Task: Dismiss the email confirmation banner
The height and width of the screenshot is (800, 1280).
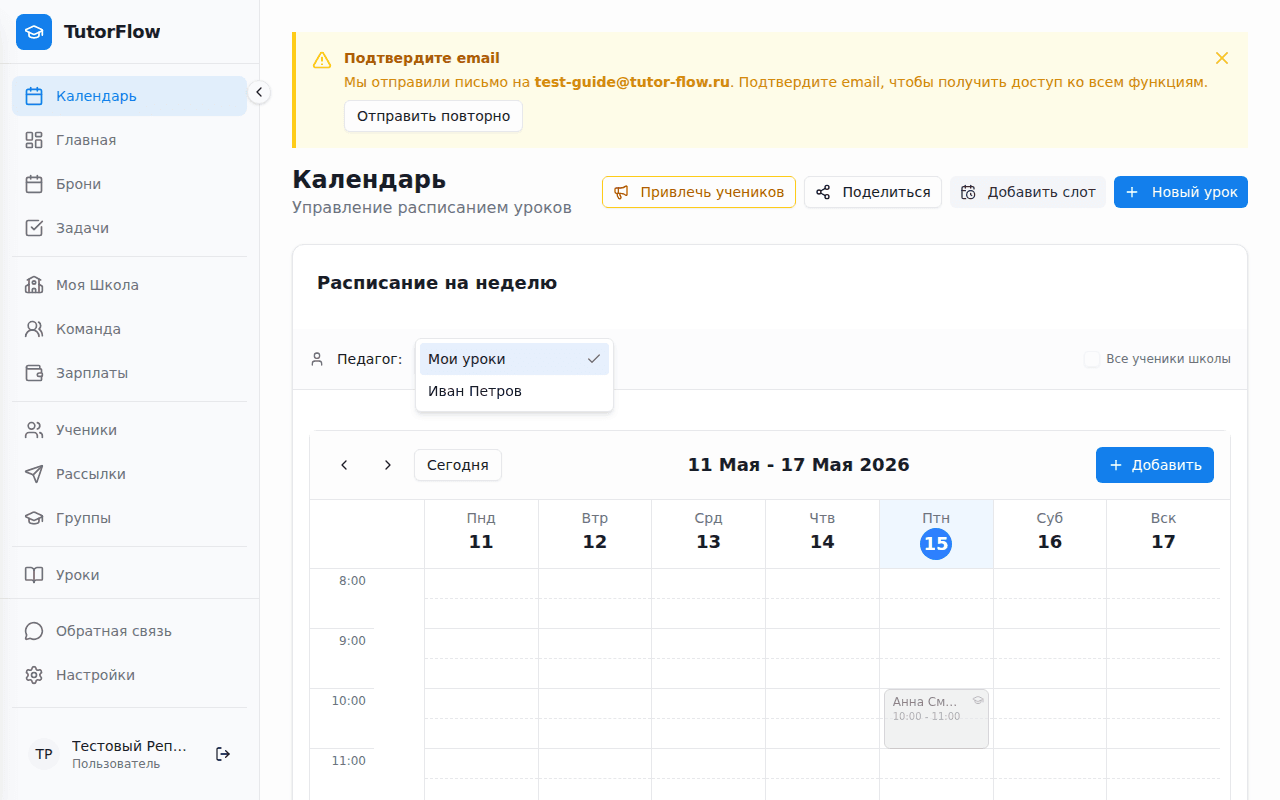Action: pos(1222,58)
